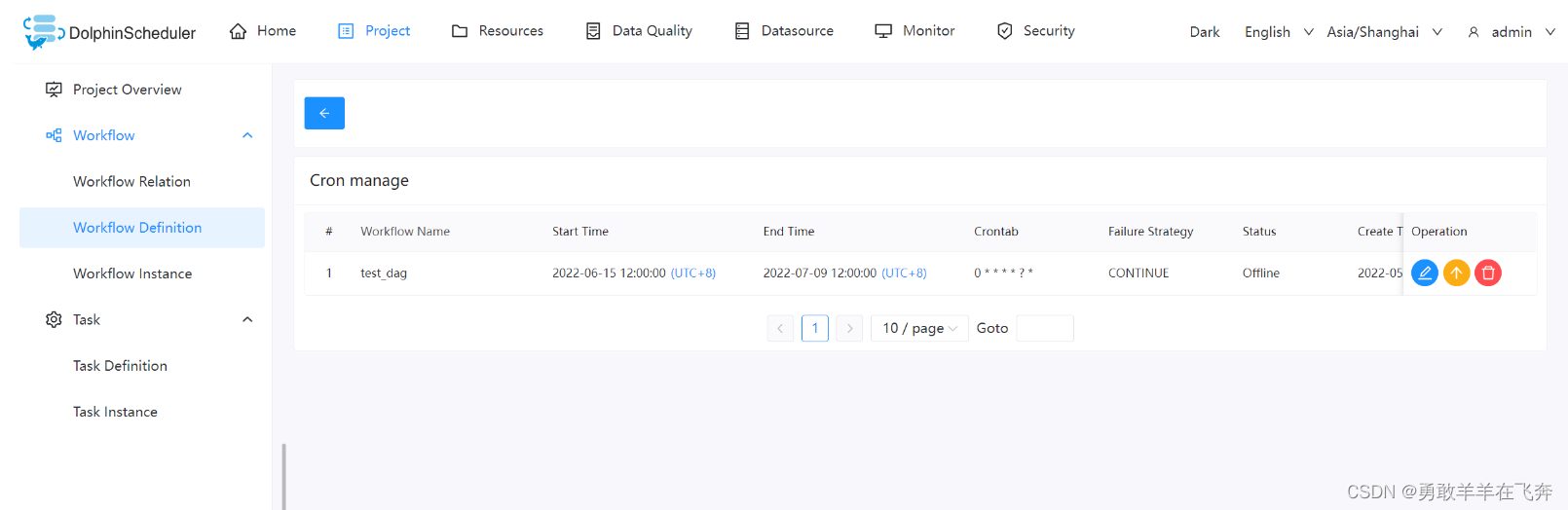The image size is (1568, 510).
Task: Open the Asia/Shanghai timezone dropdown
Action: [1384, 32]
